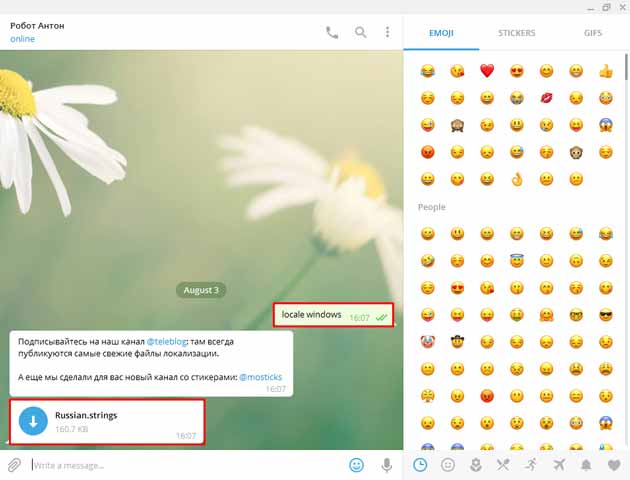630x480 pixels.
Task: Switch to the STICKERS tab
Action: click(x=516, y=33)
